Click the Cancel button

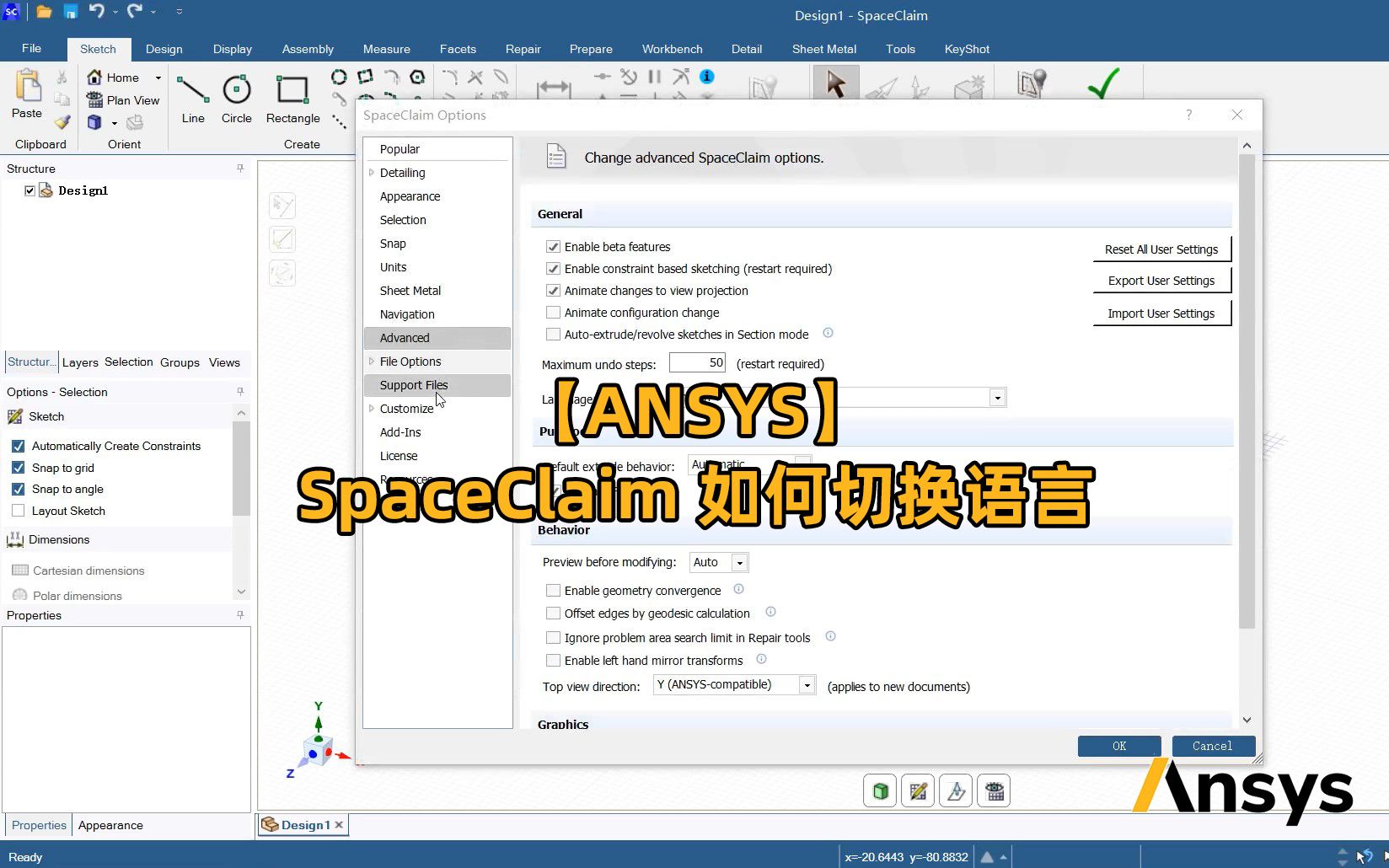point(1212,746)
